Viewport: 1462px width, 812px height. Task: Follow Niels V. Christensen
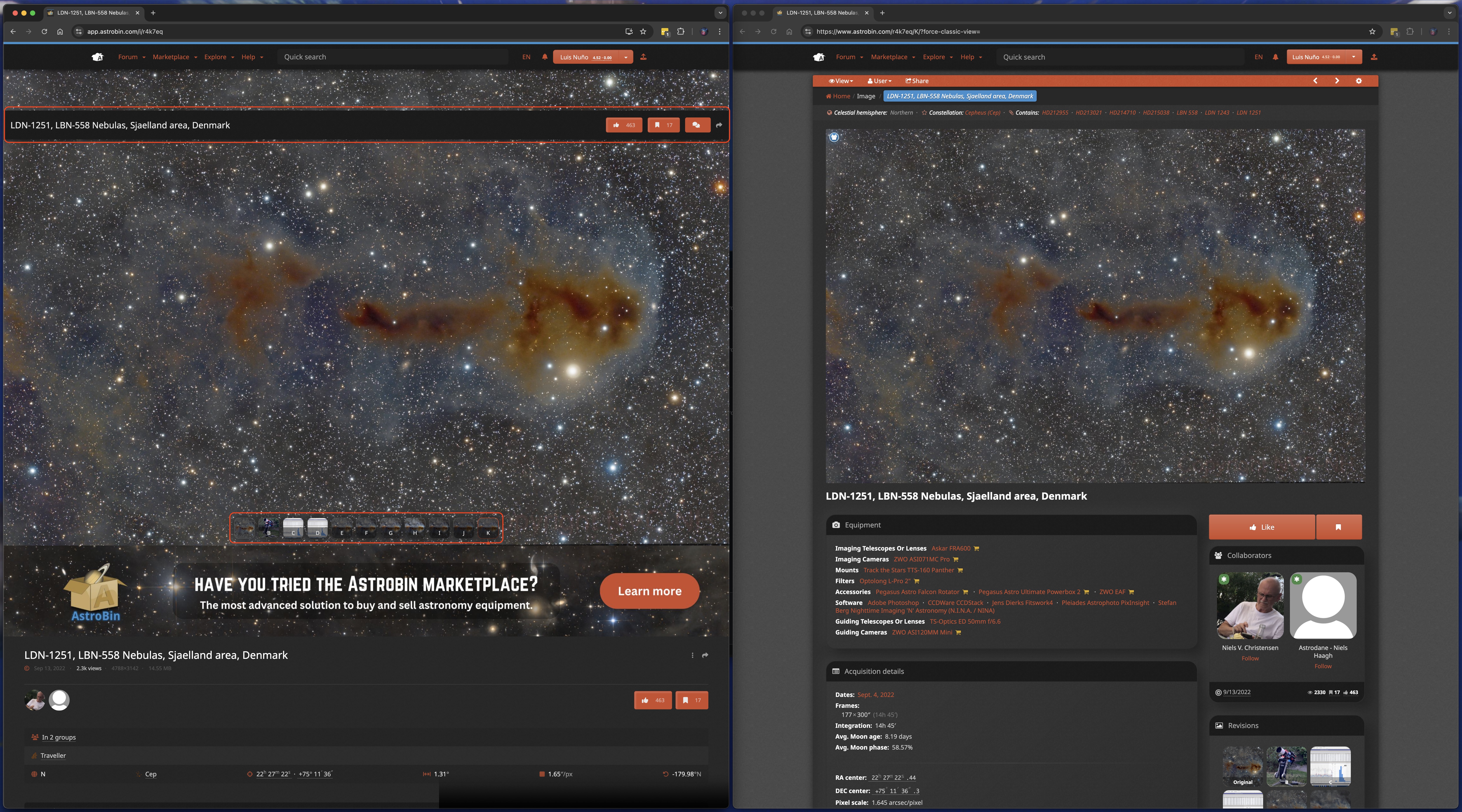click(1250, 658)
